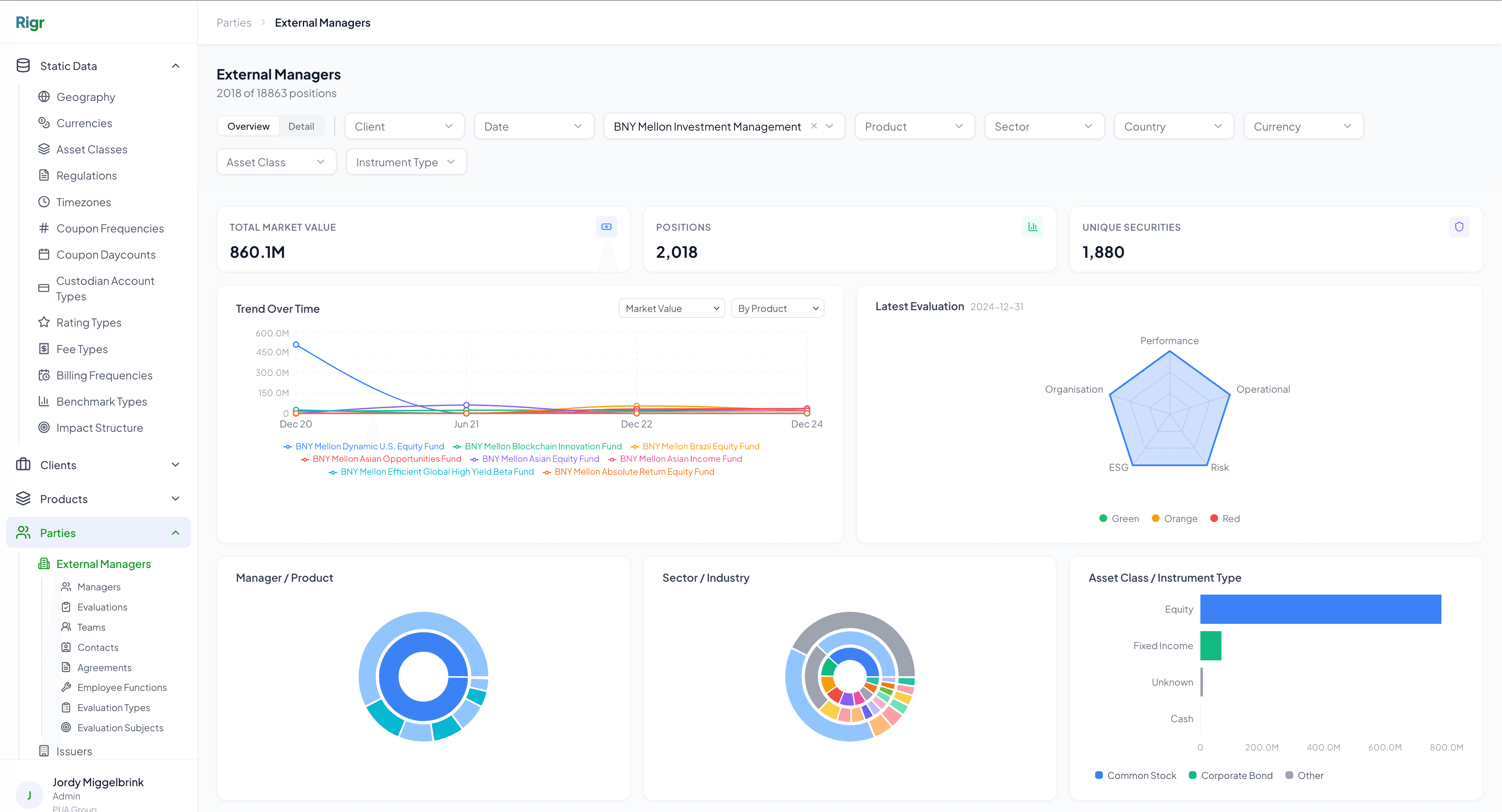The image size is (1502, 812).
Task: Open Benchmark Types from its bar chart icon
Action: pyautogui.click(x=44, y=402)
